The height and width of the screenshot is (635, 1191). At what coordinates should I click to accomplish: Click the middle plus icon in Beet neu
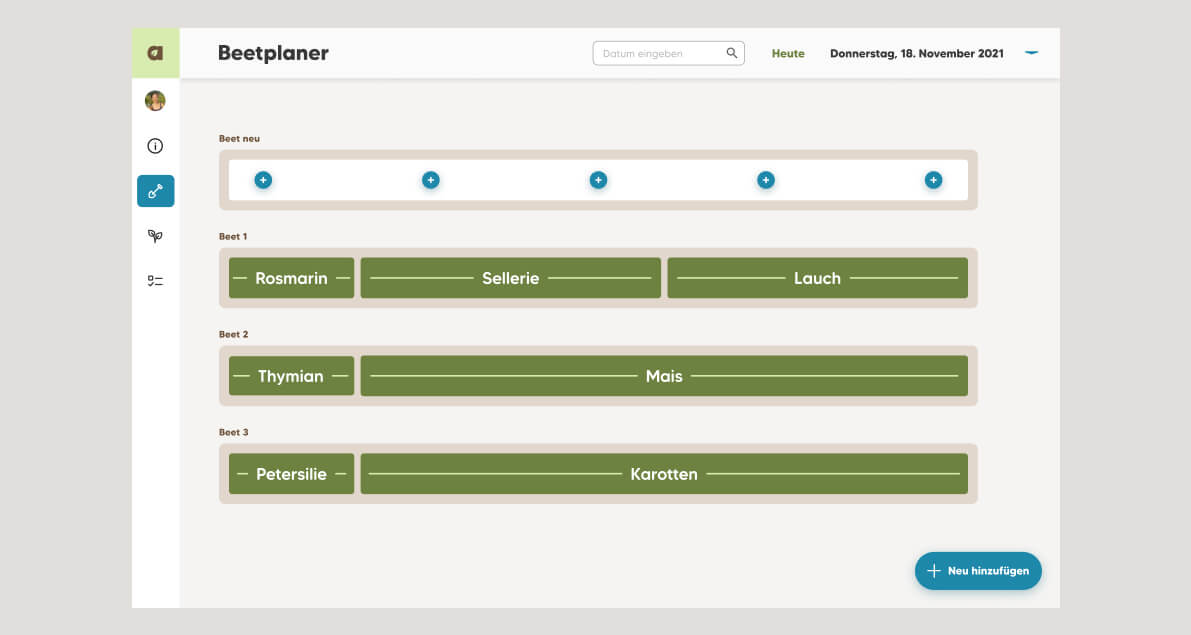click(x=598, y=180)
